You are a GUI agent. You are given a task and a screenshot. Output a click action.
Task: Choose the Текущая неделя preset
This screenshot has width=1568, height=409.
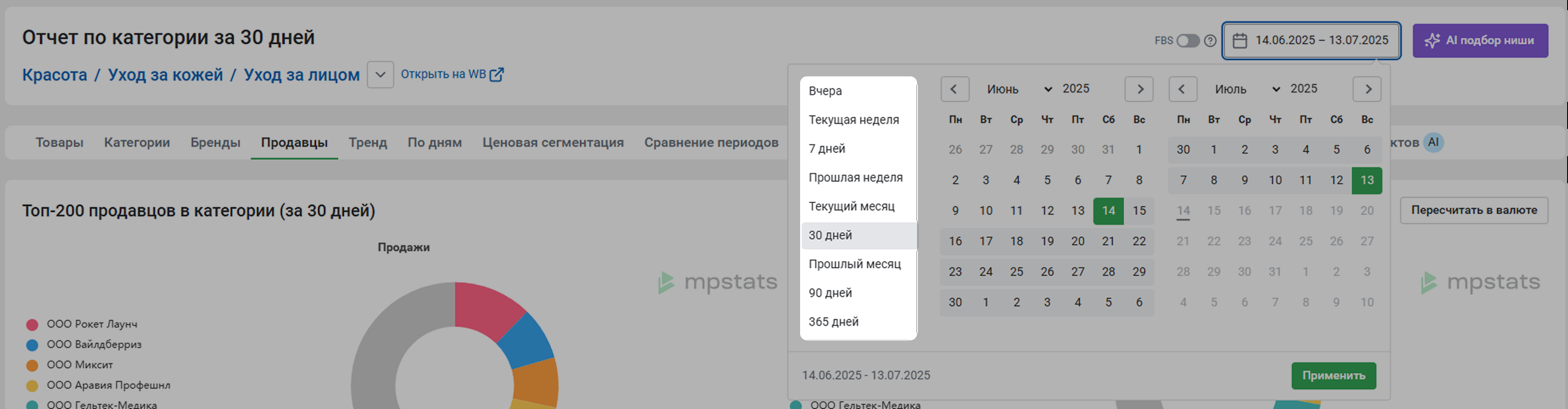(x=859, y=120)
